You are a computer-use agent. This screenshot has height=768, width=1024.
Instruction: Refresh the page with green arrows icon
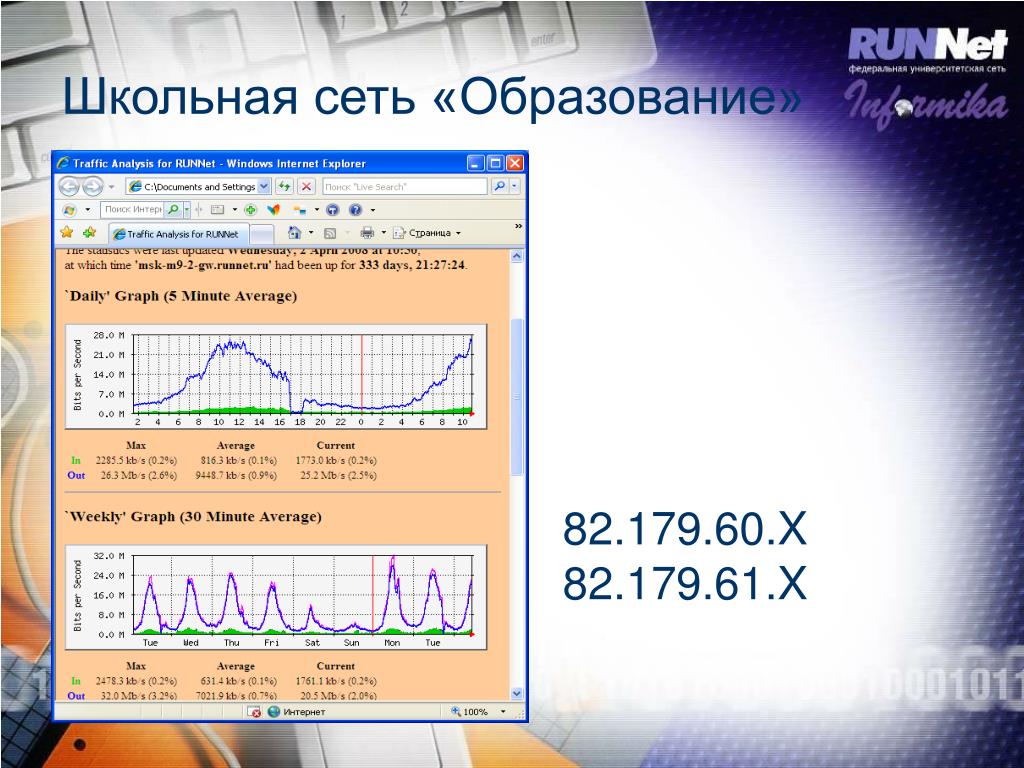284,187
